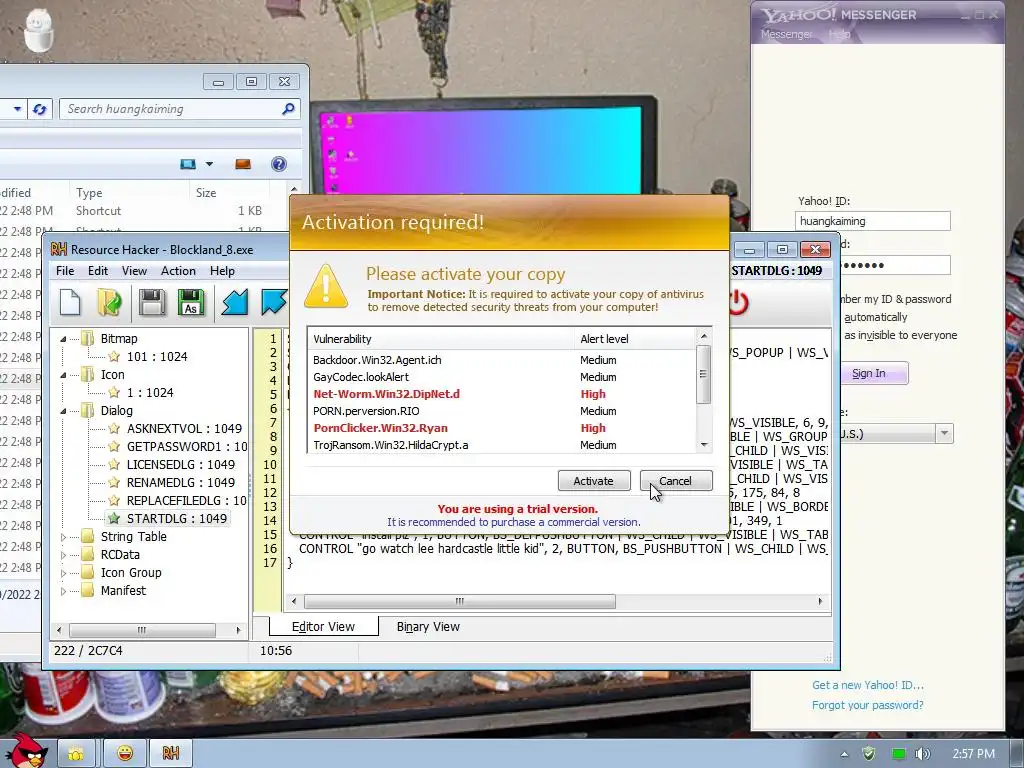Open the Messenger menu in Yahoo Messenger
1024x768 pixels.
[x=786, y=34]
